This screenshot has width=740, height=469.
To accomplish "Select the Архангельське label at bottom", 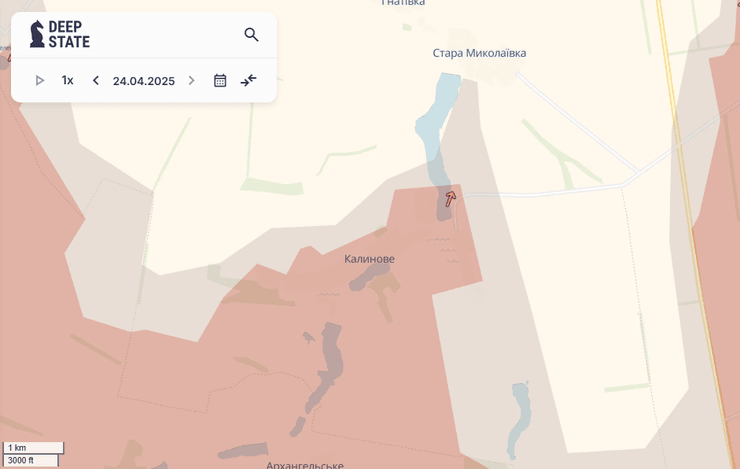I will point(305,465).
